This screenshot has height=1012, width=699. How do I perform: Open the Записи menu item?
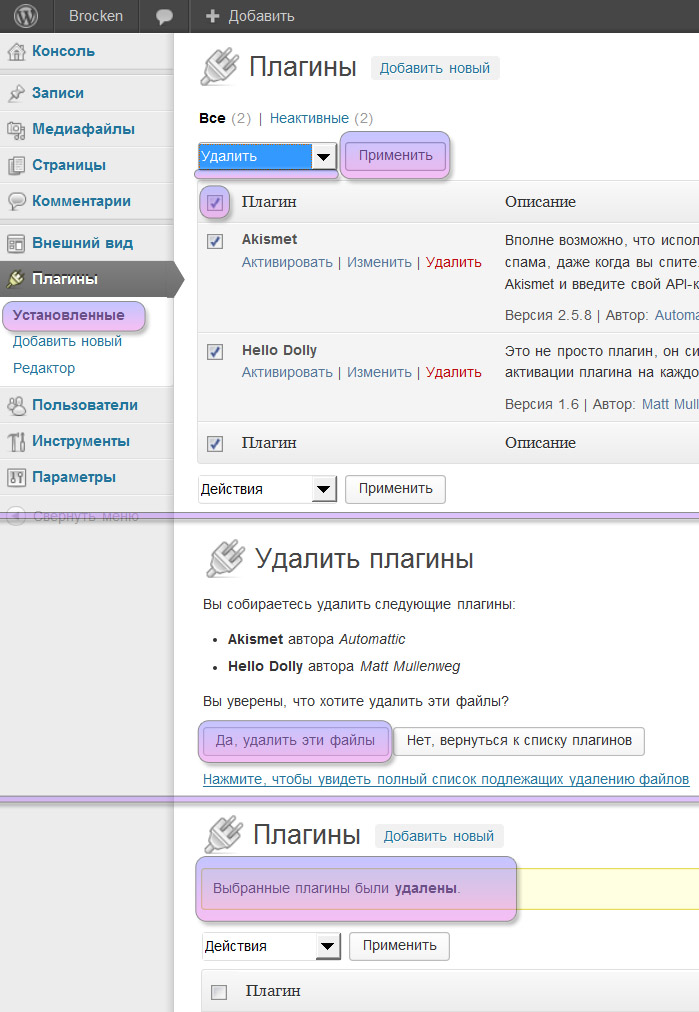click(58, 93)
